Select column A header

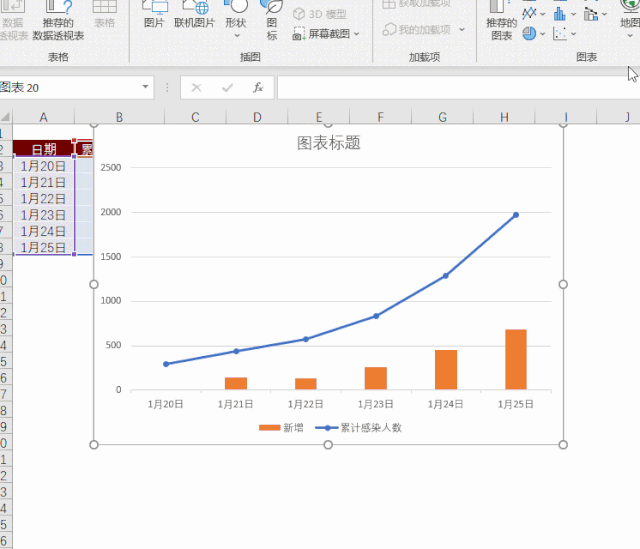pos(43,117)
